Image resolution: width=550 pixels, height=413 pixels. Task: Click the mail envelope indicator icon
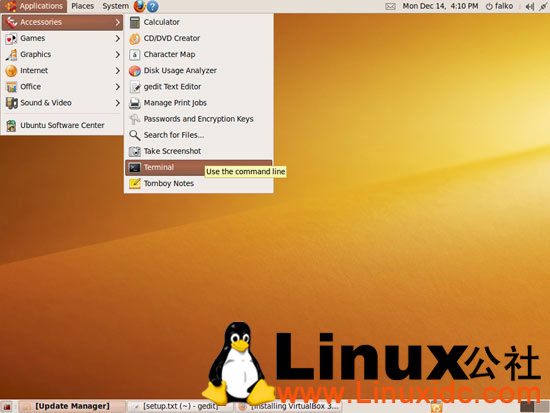pos(390,6)
